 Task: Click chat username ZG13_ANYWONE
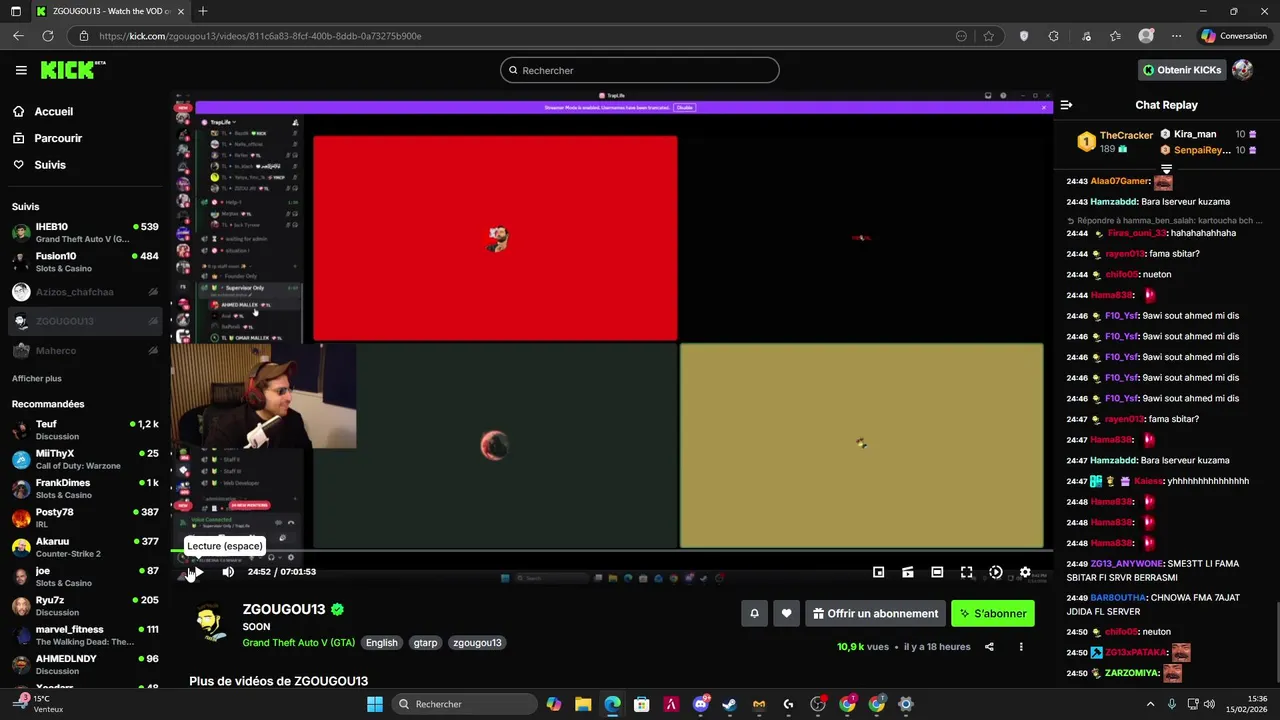(1125, 564)
